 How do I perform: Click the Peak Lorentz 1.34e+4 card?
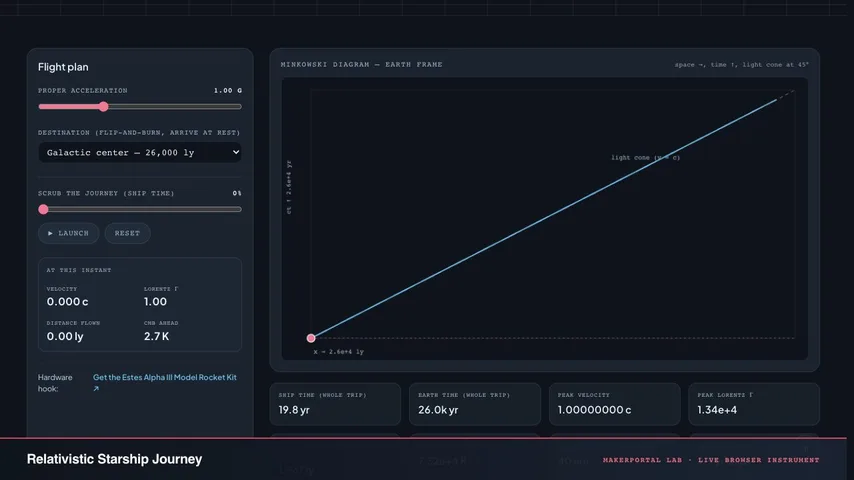tap(754, 404)
